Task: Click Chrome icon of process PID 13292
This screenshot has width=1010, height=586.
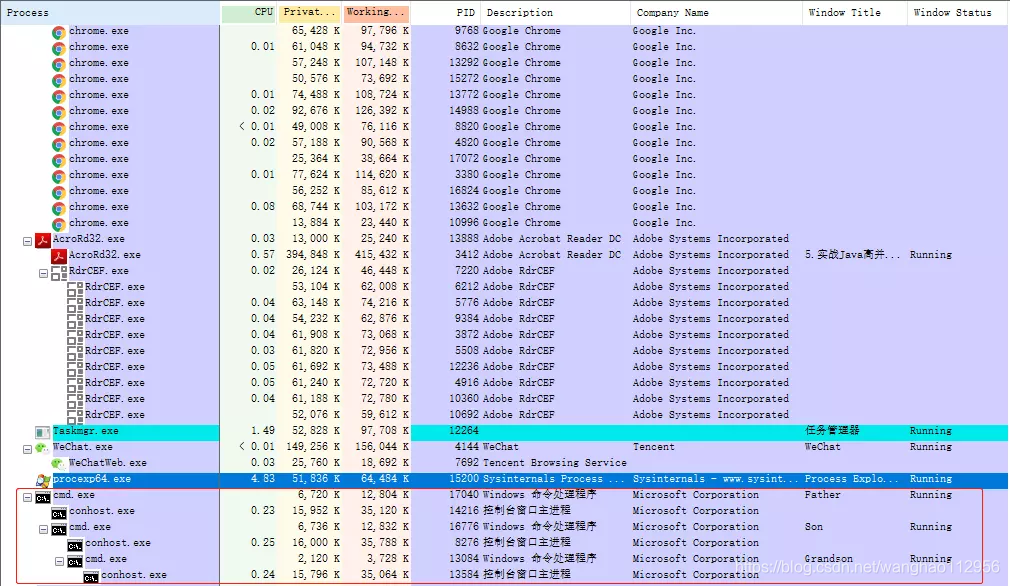Action: click(59, 64)
